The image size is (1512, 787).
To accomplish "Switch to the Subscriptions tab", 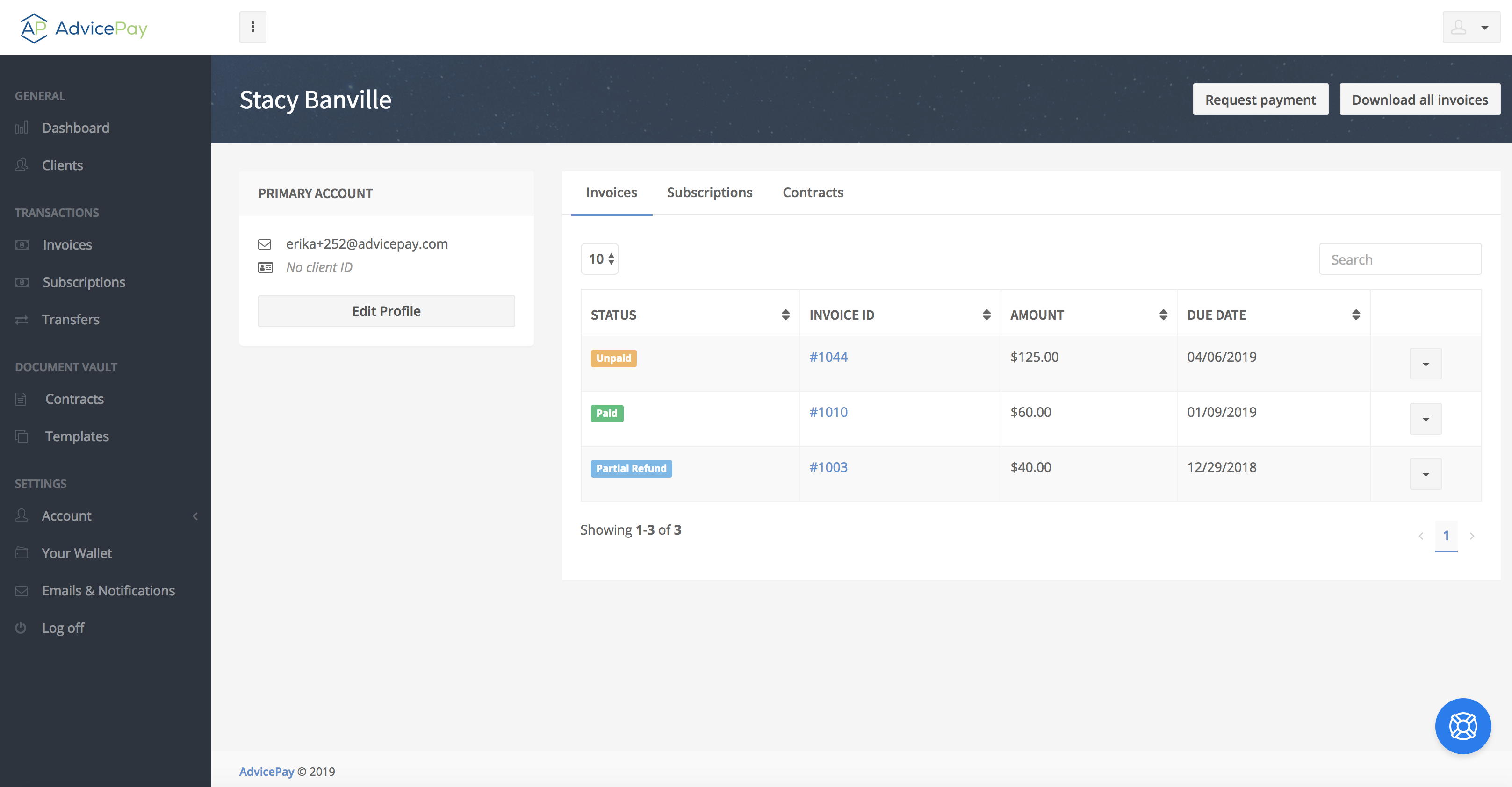I will coord(710,192).
